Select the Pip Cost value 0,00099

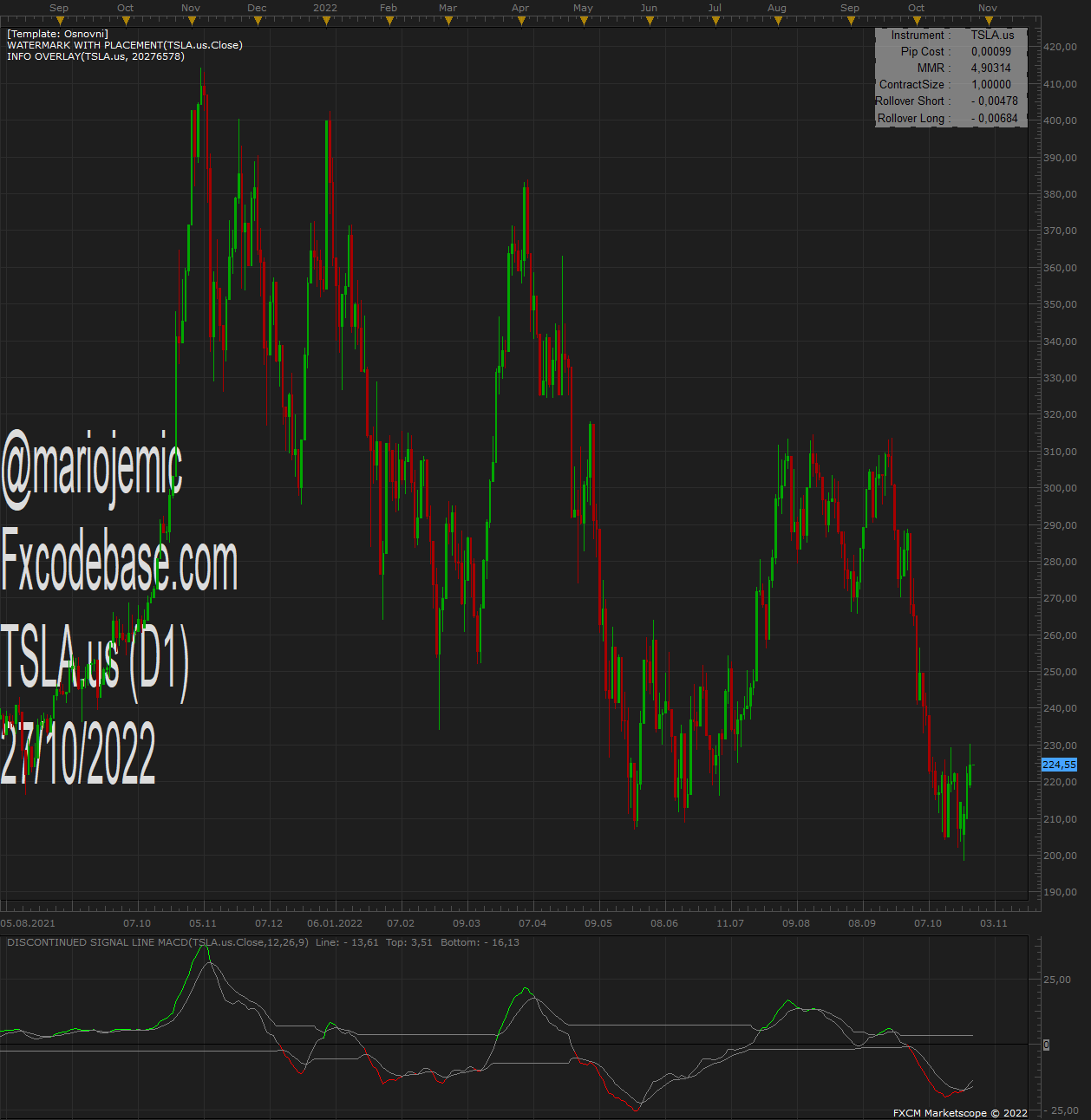click(x=991, y=52)
